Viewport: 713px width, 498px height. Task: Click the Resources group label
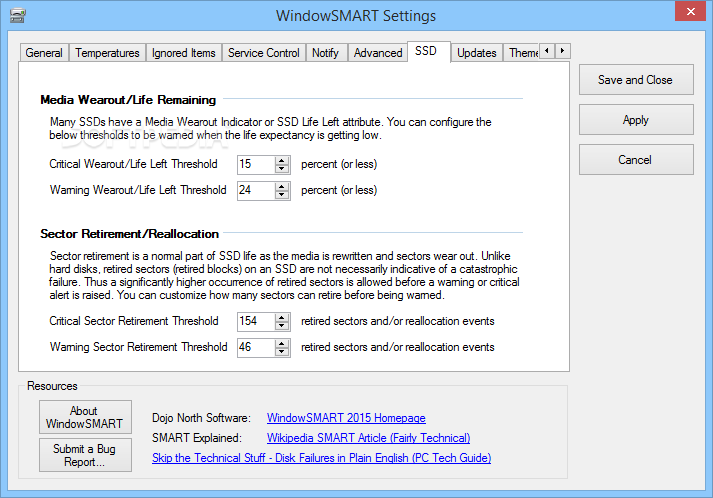(x=52, y=386)
